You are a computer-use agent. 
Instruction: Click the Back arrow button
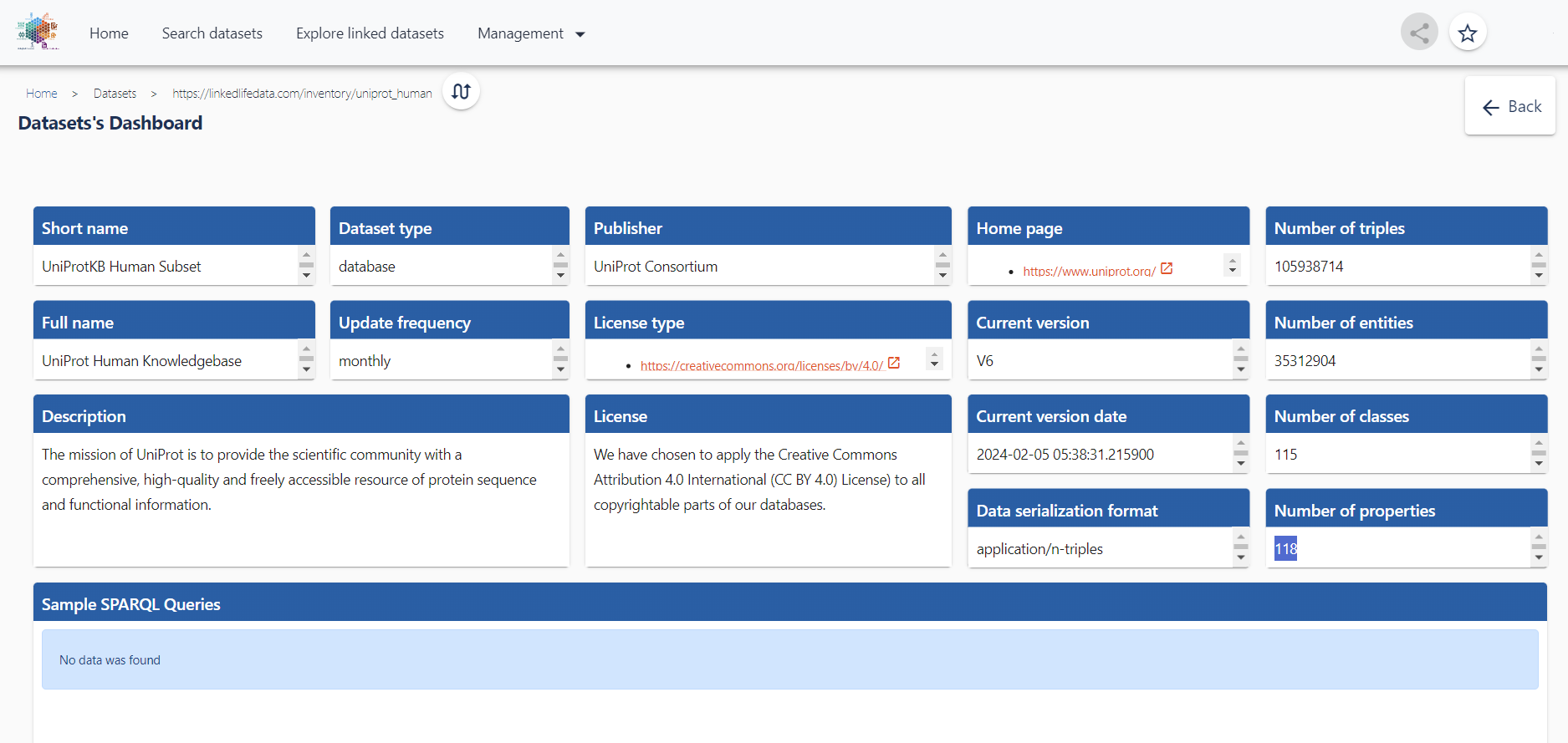1510,106
